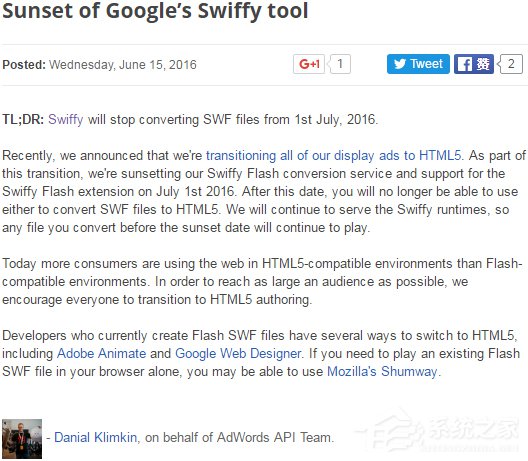Click the Google +1 count bubble
The height and width of the screenshot is (461, 528).
340,64
